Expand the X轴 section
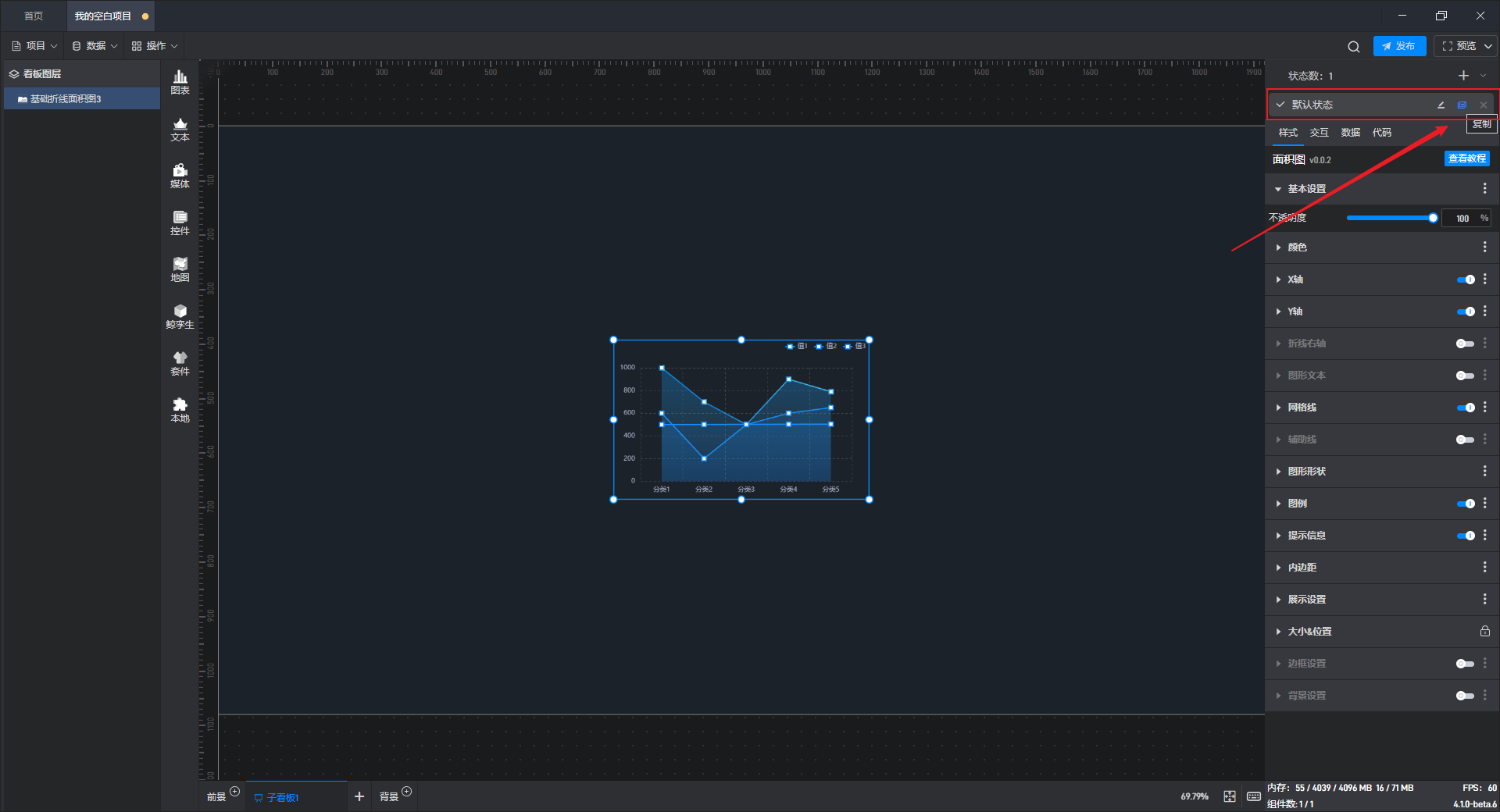This screenshot has width=1500, height=812. coord(1278,280)
